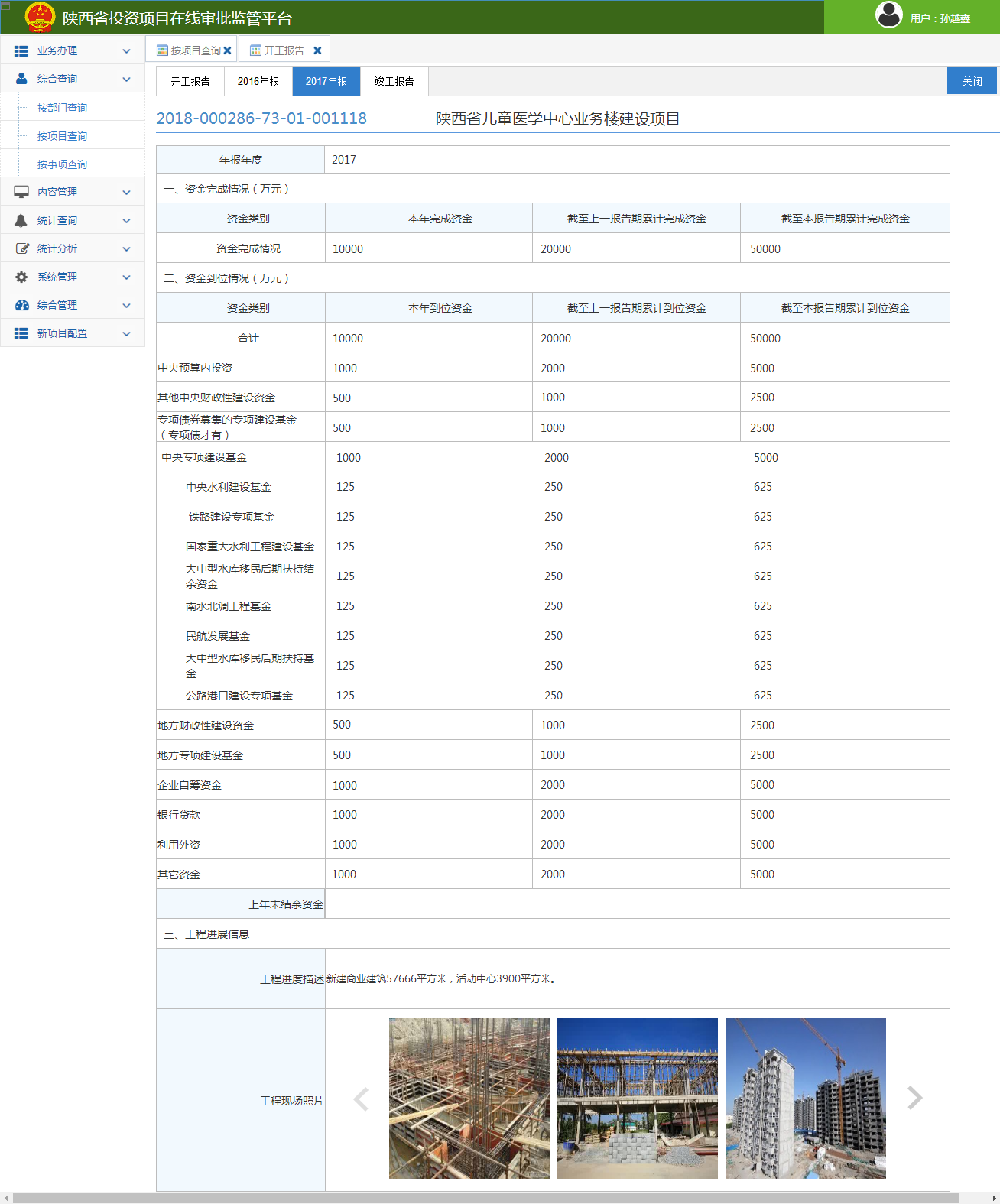Image resolution: width=1000 pixels, height=1204 pixels.
Task: Click the 企业自筹资金 row label
Action: pos(190,785)
